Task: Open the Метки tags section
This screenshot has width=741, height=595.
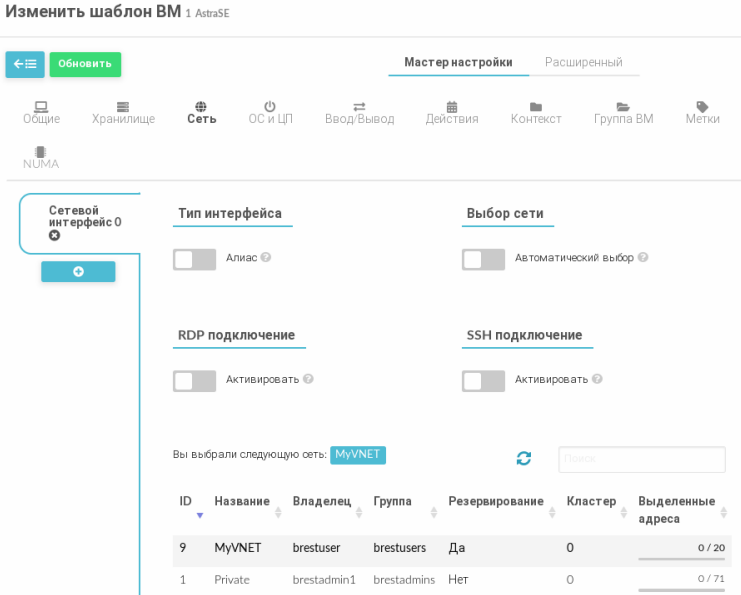Action: point(702,112)
